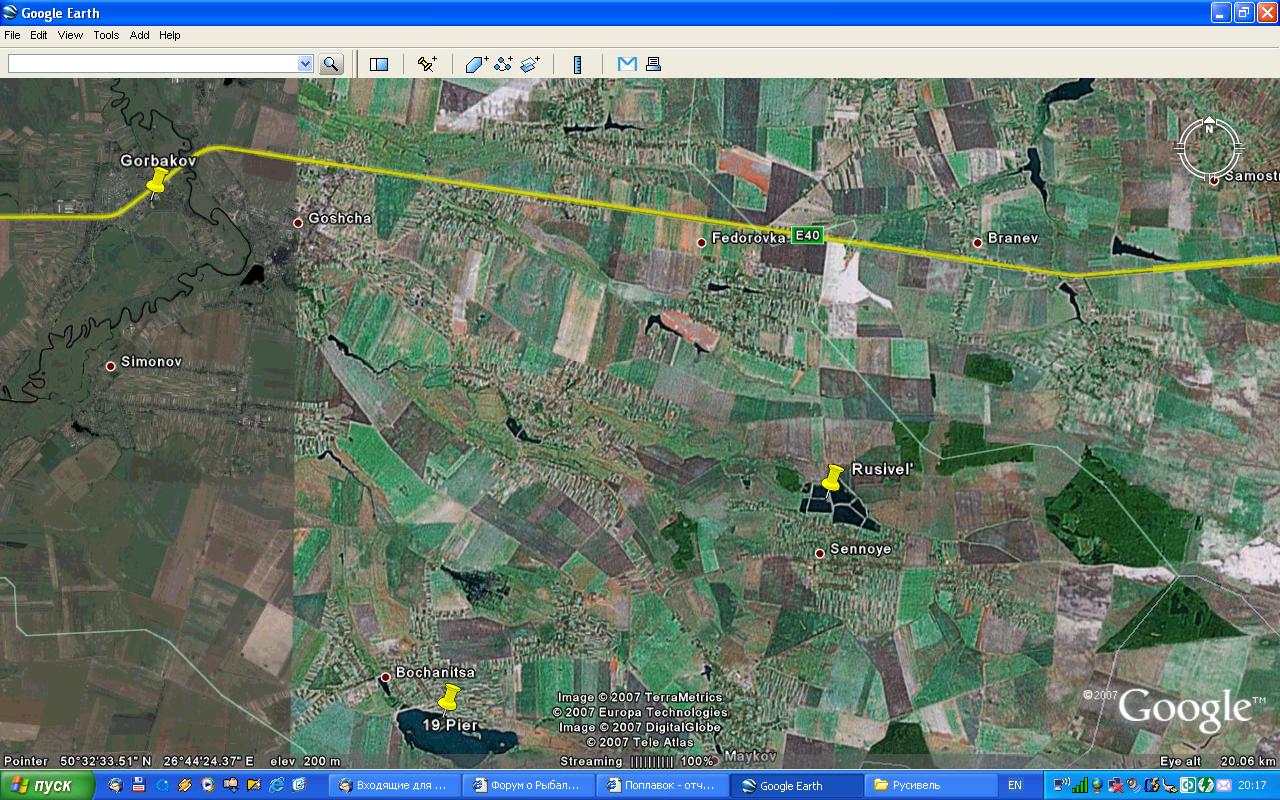Select the Rusivel' placemark pin

[x=831, y=478]
